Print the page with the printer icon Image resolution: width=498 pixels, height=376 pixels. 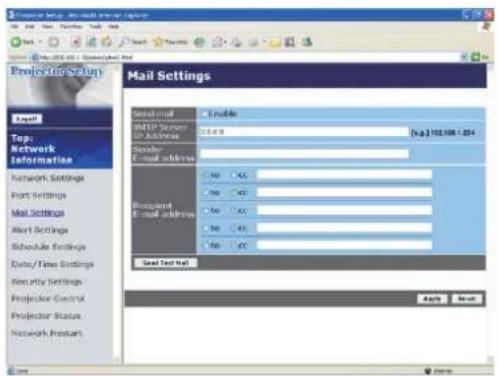point(237,42)
